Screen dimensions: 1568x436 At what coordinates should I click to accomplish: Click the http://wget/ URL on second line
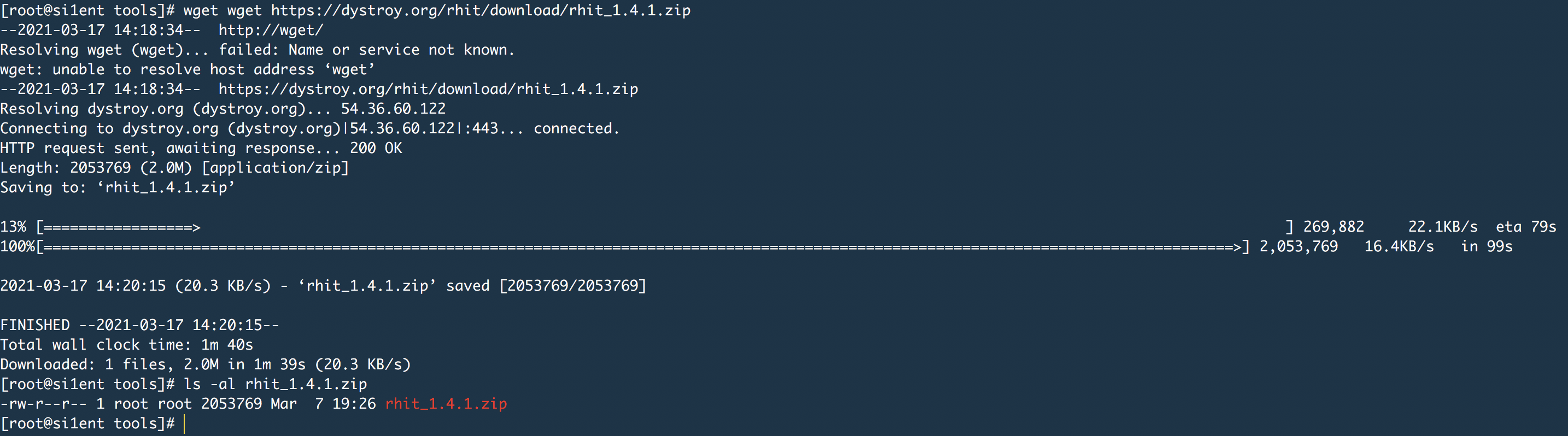click(x=271, y=30)
